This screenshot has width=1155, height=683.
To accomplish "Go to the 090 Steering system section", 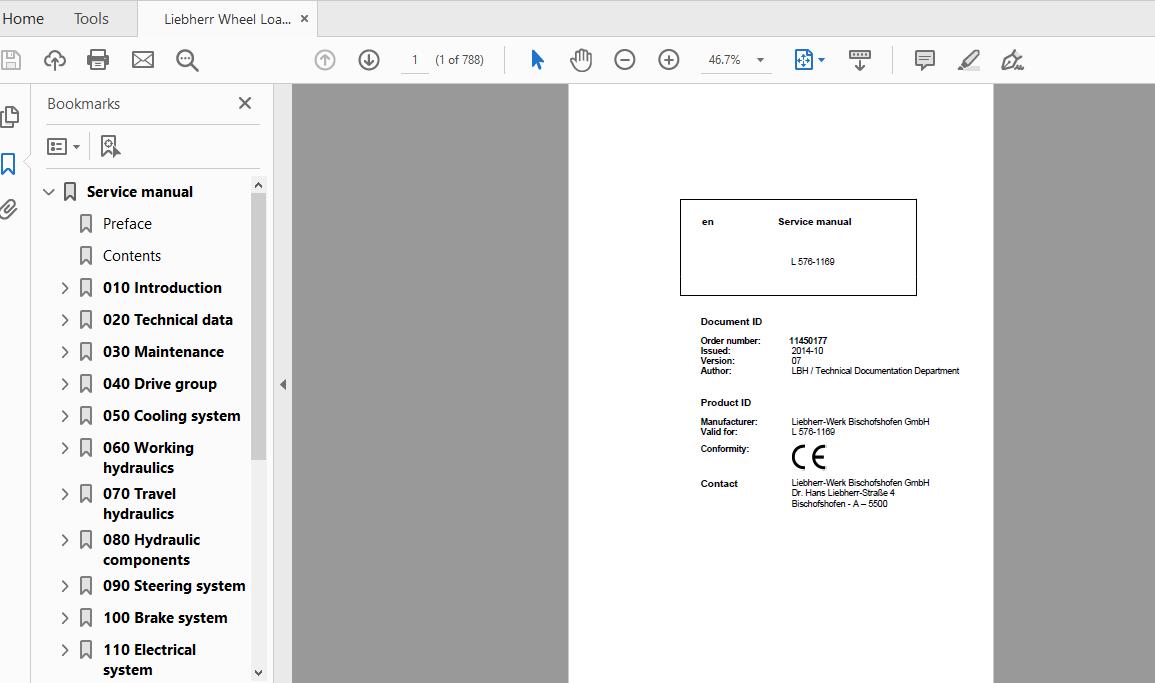I will tap(175, 586).
